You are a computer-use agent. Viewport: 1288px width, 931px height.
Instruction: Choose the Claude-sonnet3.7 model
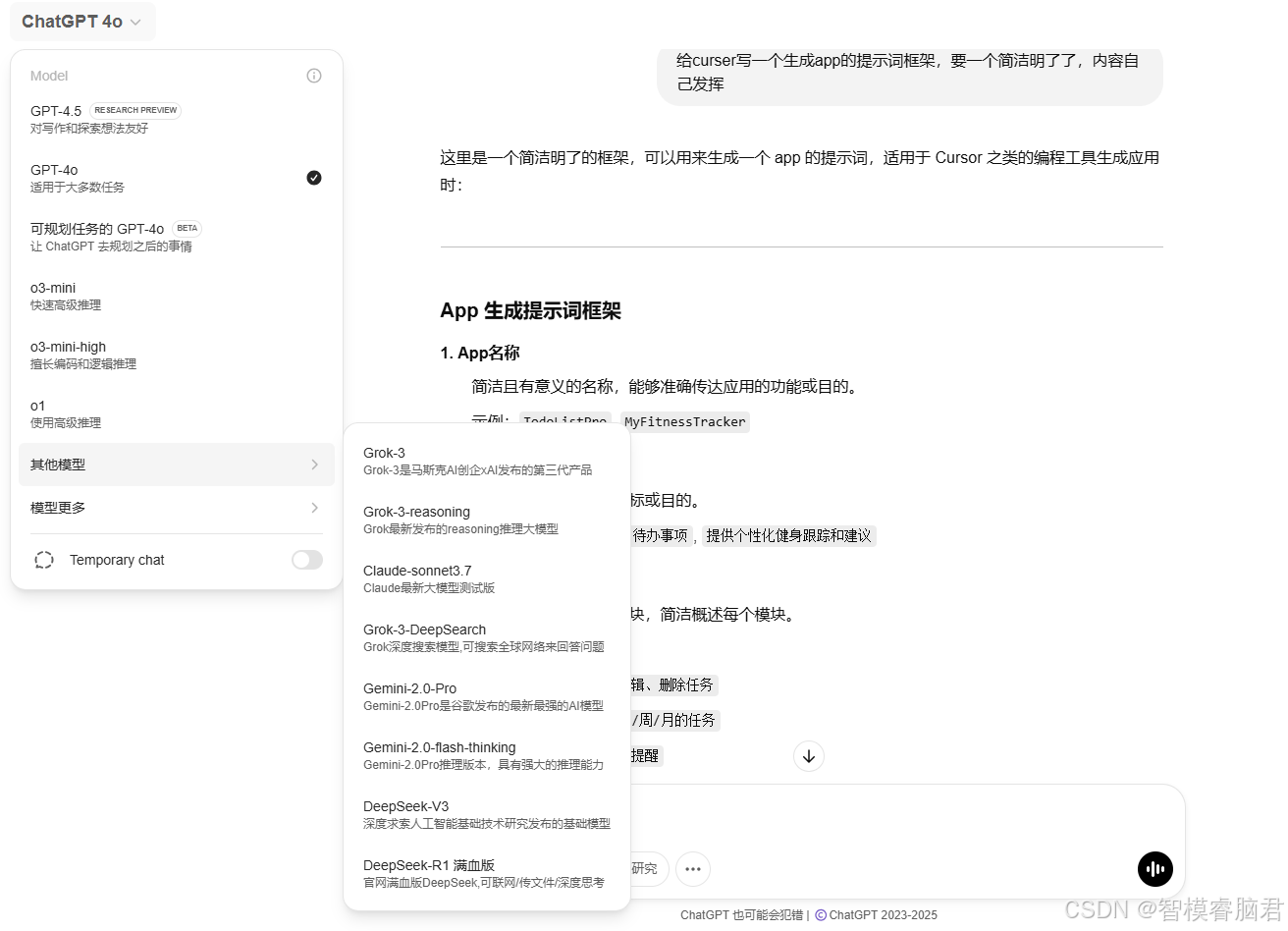(487, 578)
